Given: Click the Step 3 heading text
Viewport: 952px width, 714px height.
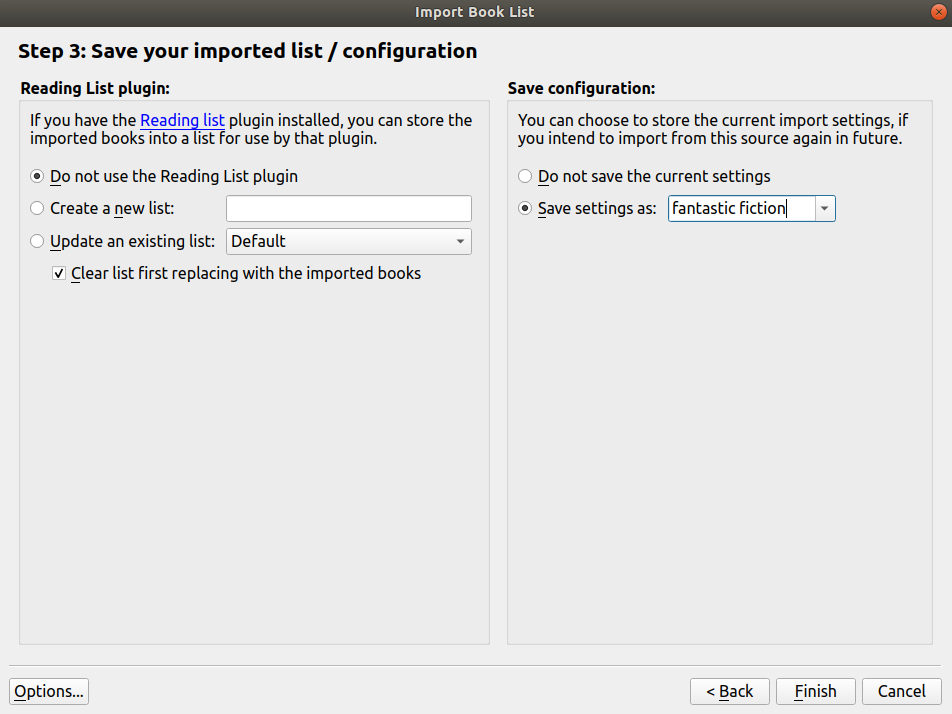Looking at the screenshot, I should point(247,51).
